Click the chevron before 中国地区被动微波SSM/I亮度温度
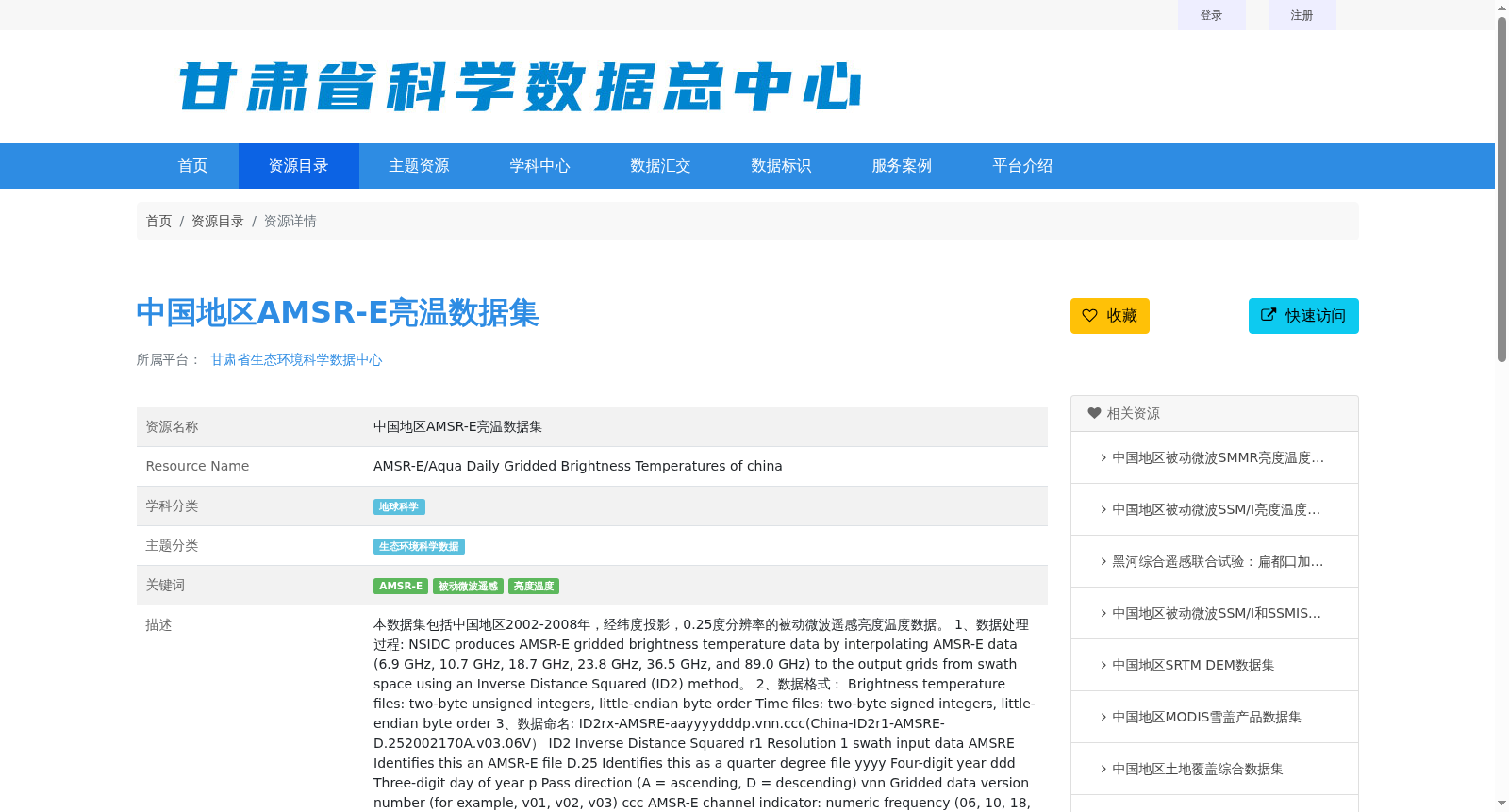The width and height of the screenshot is (1509, 812). coord(1103,509)
